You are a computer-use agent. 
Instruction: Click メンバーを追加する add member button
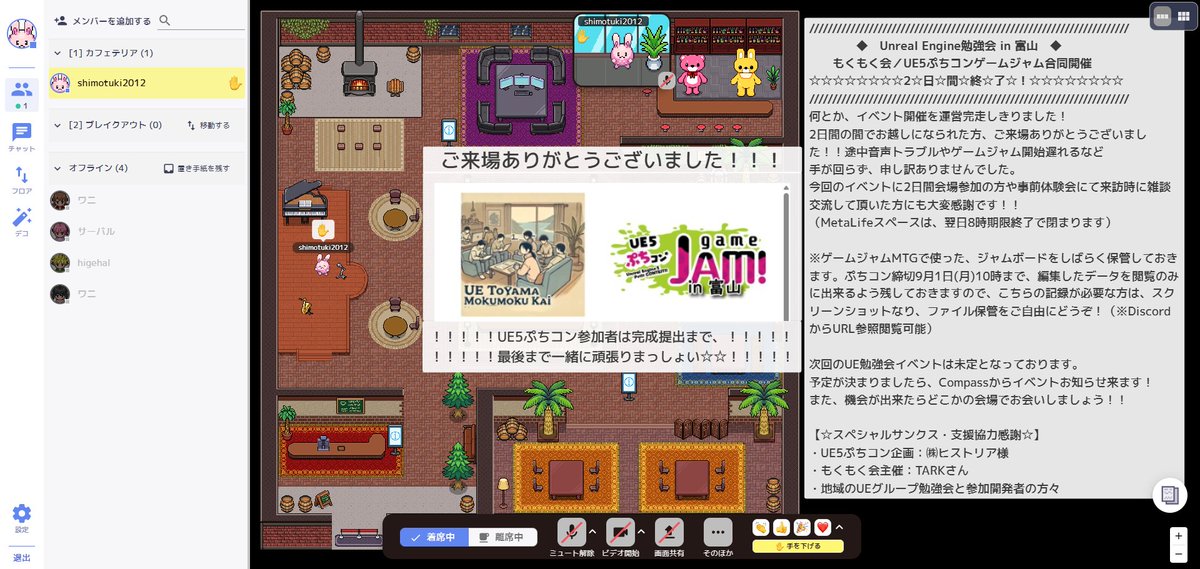pyautogui.click(x=102, y=20)
